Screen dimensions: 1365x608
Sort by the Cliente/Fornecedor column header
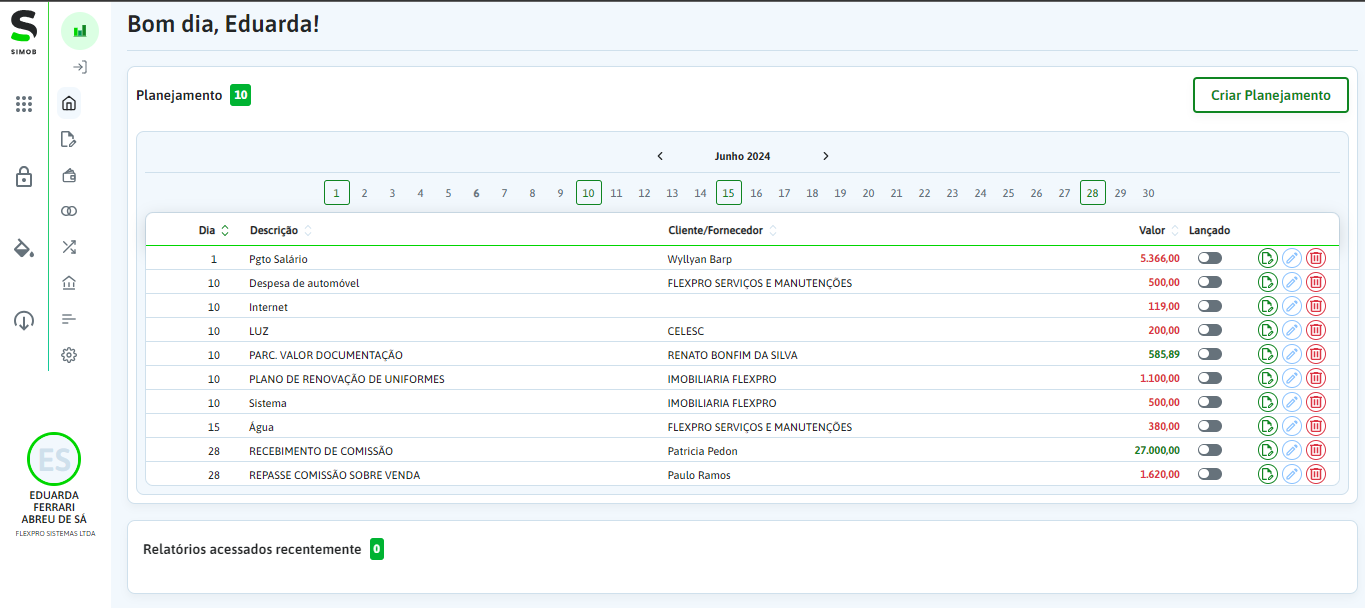tap(722, 230)
